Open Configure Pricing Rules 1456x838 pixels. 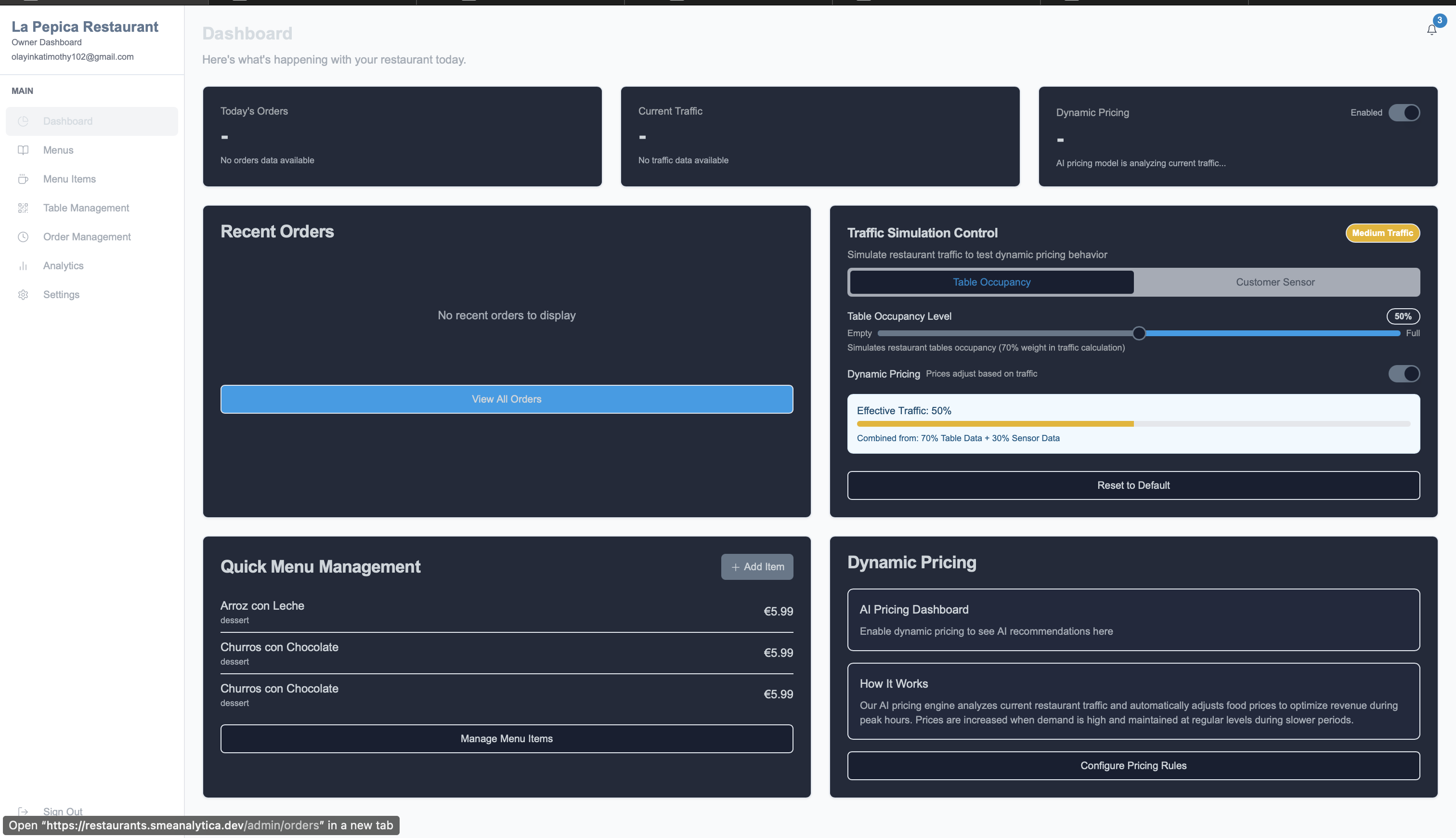(x=1133, y=765)
